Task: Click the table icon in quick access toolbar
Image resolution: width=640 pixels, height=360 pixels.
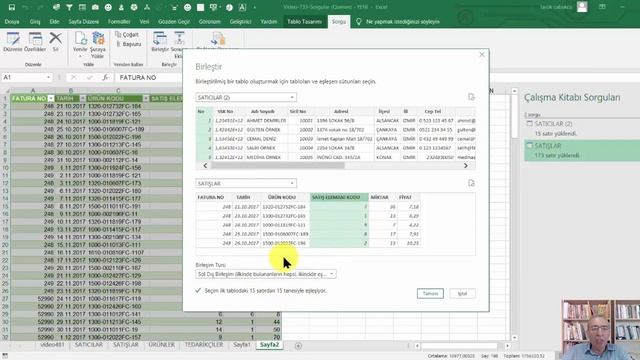Action: (82, 7)
